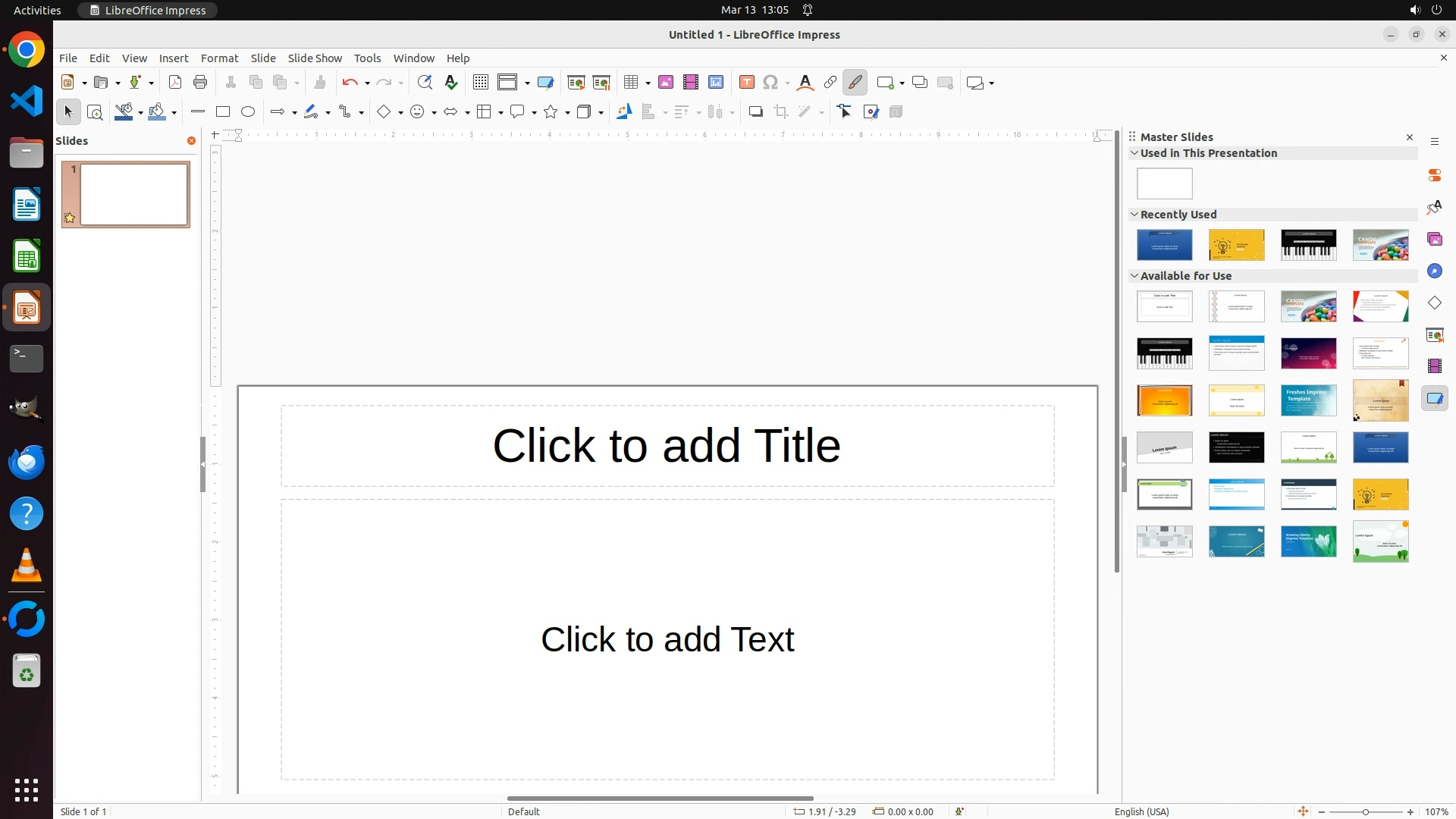Viewport: 1456px width, 819px height.
Task: Click 'Click to add Title' placeholder
Action: point(667,446)
